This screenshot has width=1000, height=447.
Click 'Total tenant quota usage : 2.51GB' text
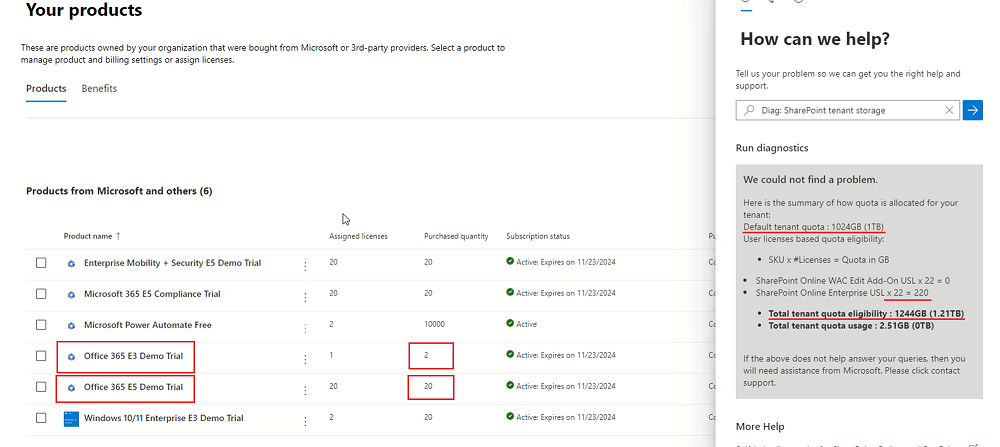click(849, 326)
